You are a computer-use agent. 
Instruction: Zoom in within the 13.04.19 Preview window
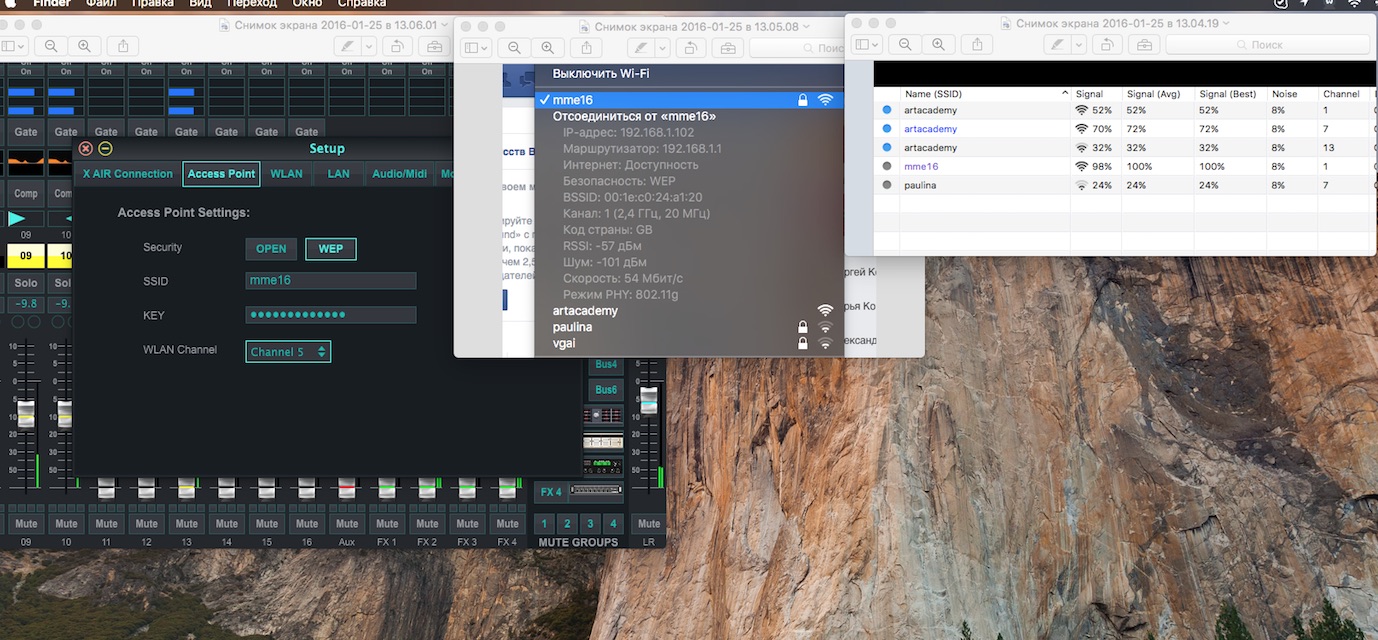click(938, 44)
